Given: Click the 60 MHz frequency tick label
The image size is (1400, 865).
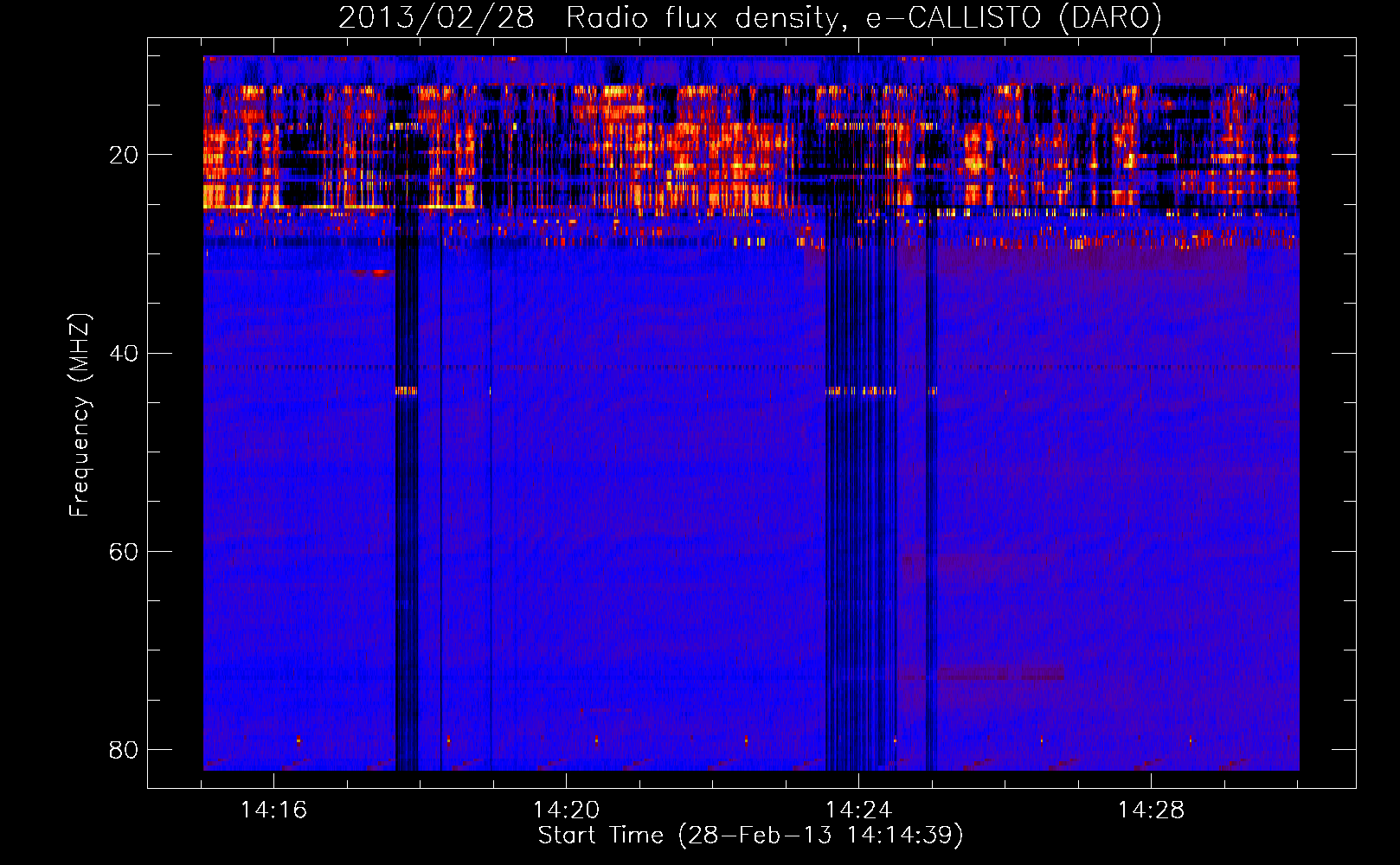Looking at the screenshot, I should click(124, 551).
